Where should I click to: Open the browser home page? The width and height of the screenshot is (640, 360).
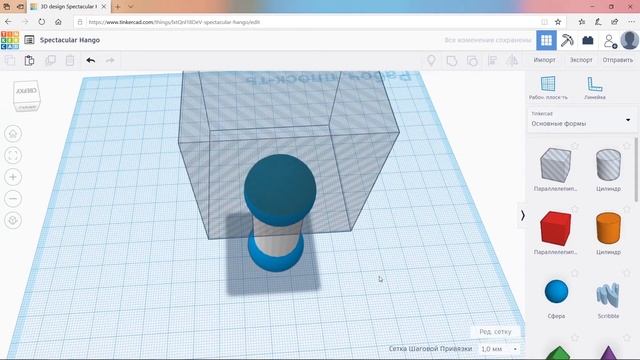click(x=58, y=22)
